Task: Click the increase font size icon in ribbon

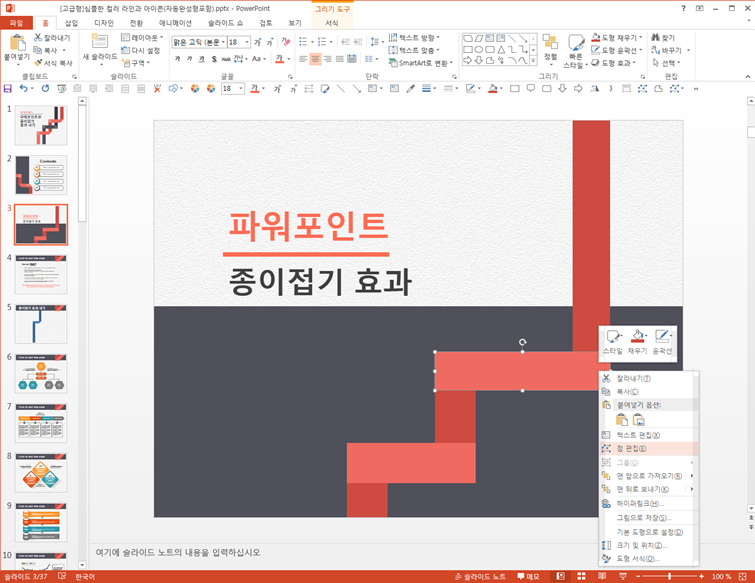Action: click(x=258, y=42)
